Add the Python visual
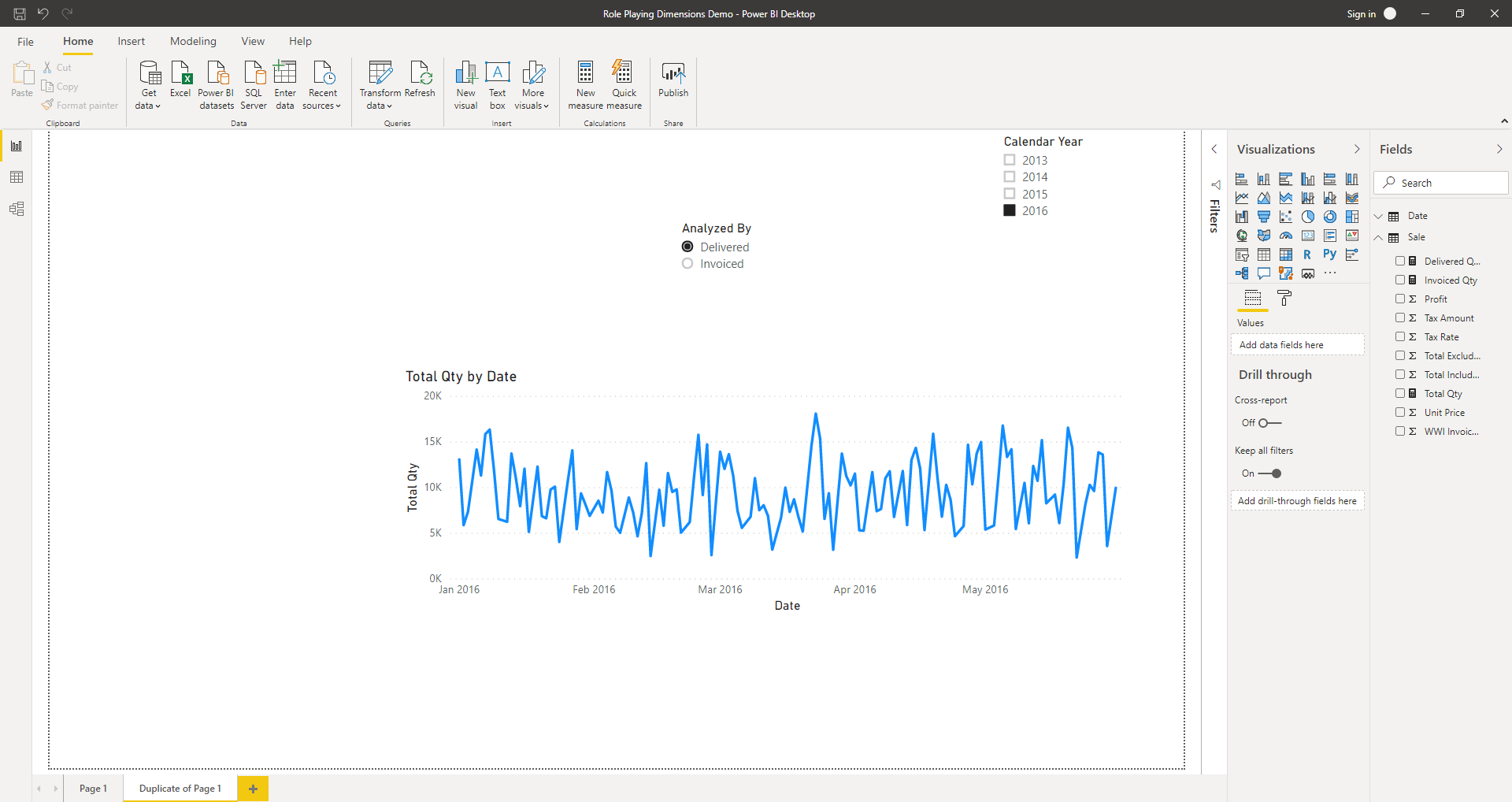 tap(1330, 254)
